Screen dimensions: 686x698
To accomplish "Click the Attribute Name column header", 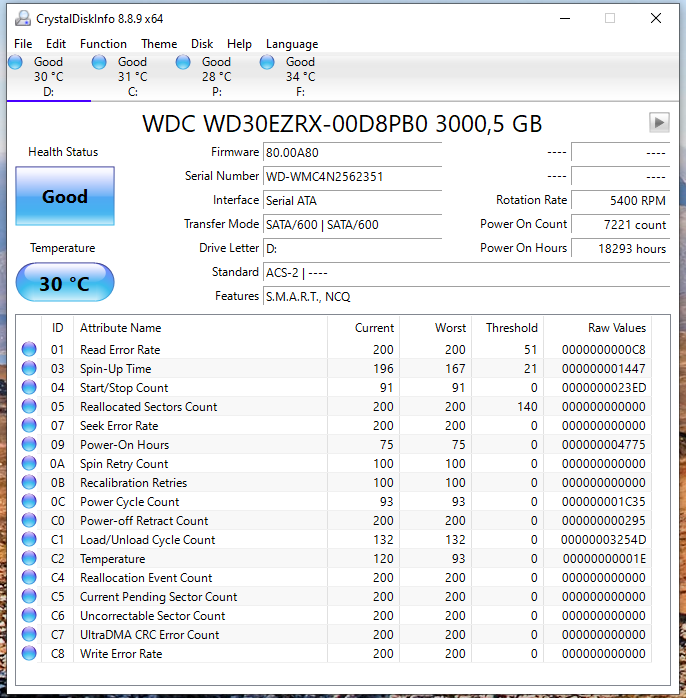I will tap(200, 328).
